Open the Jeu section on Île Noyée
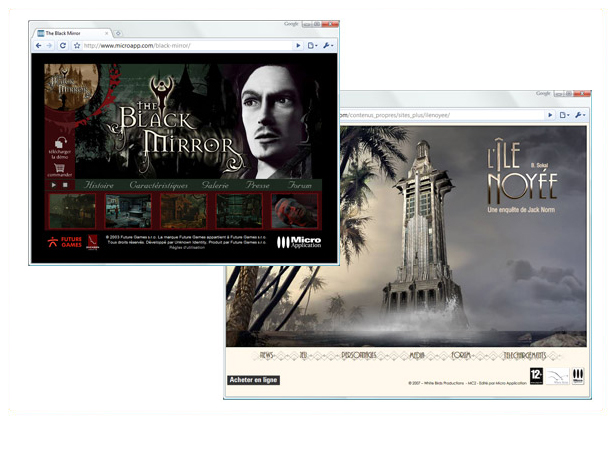 click(x=303, y=355)
